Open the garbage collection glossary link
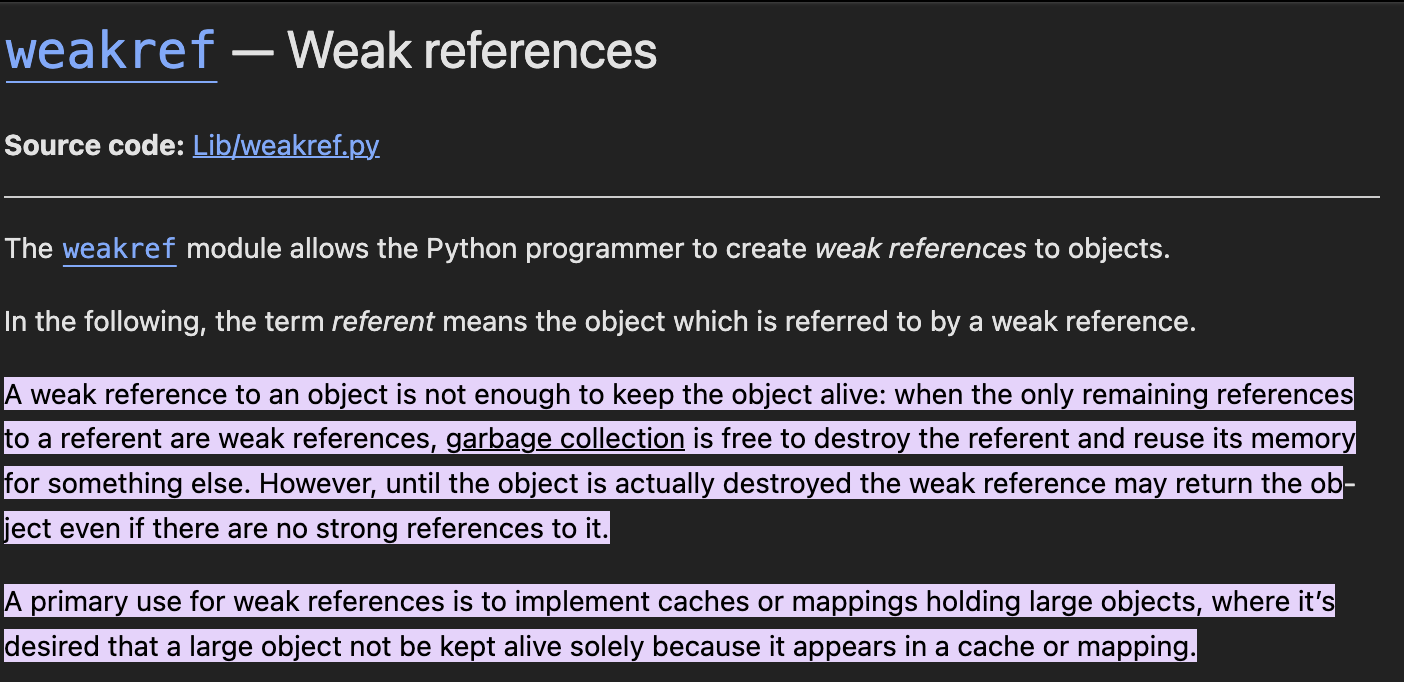Screen dimensions: 1404x682 pyautogui.click(x=565, y=439)
